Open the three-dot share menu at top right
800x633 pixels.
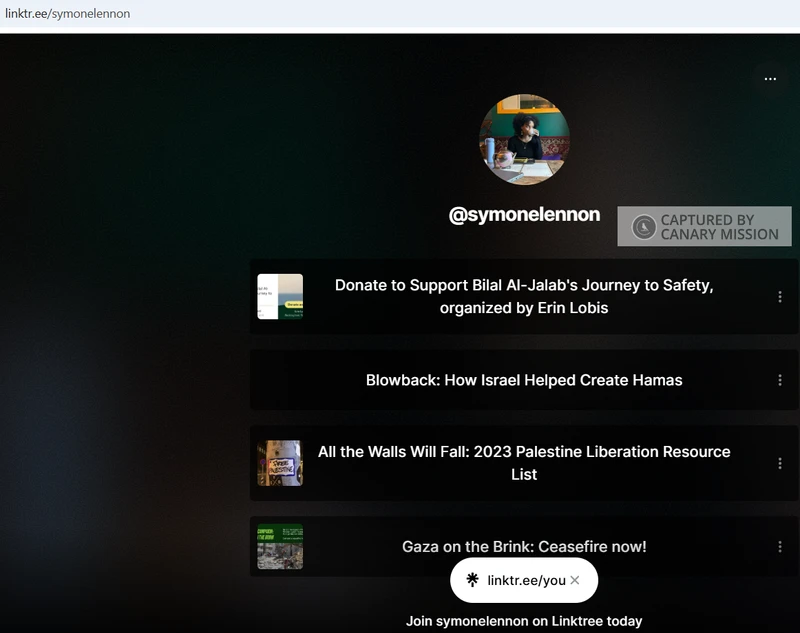(770, 79)
